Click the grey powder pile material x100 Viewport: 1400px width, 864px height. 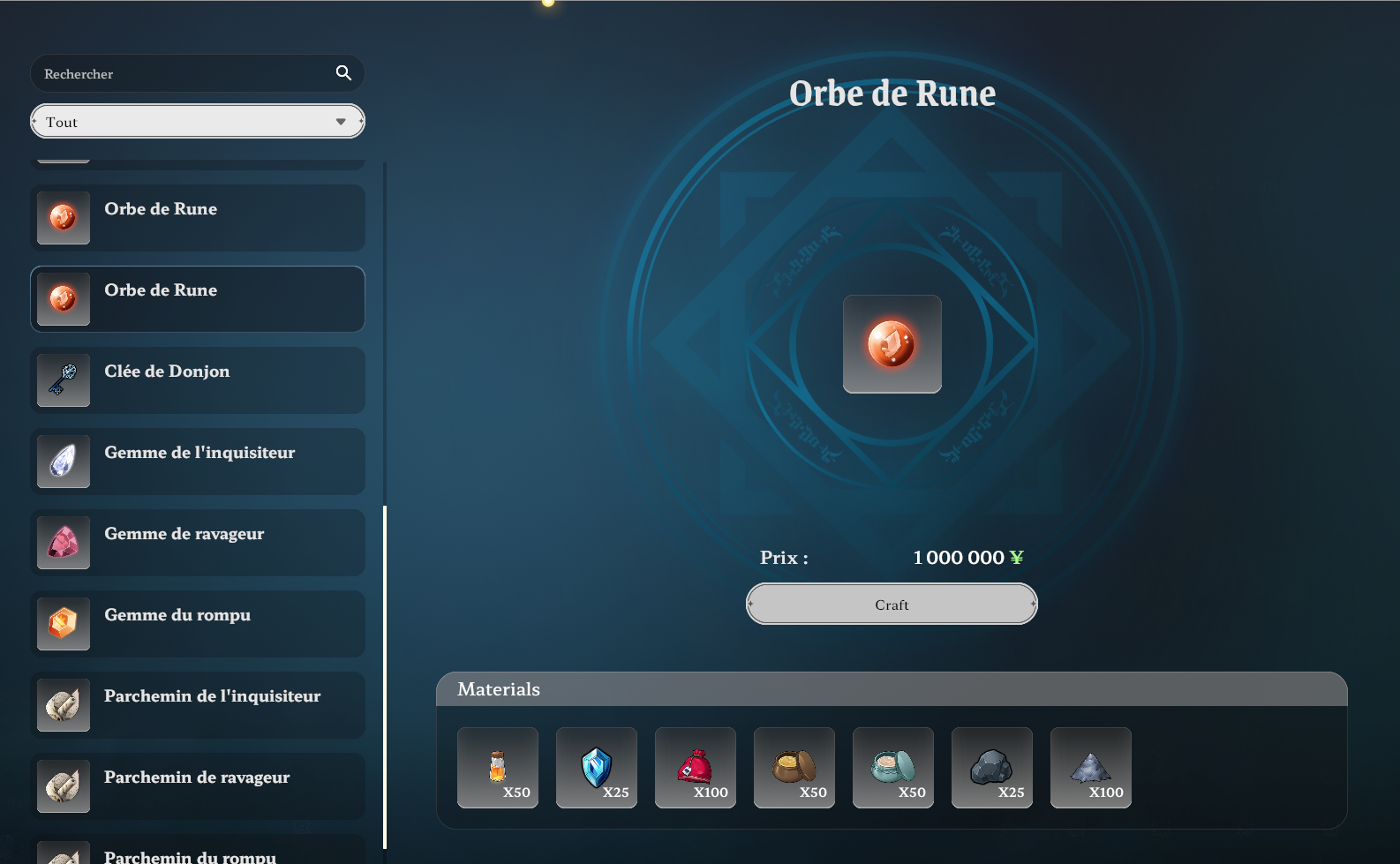point(1091,767)
